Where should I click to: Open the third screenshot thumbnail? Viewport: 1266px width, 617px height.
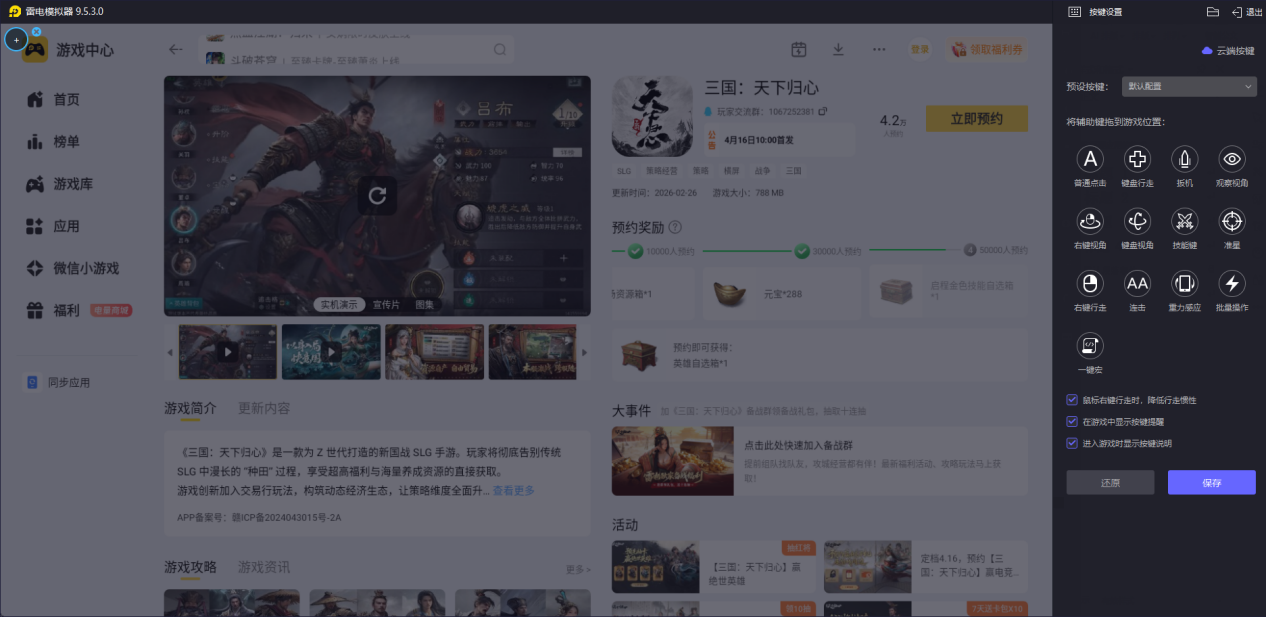(x=434, y=352)
